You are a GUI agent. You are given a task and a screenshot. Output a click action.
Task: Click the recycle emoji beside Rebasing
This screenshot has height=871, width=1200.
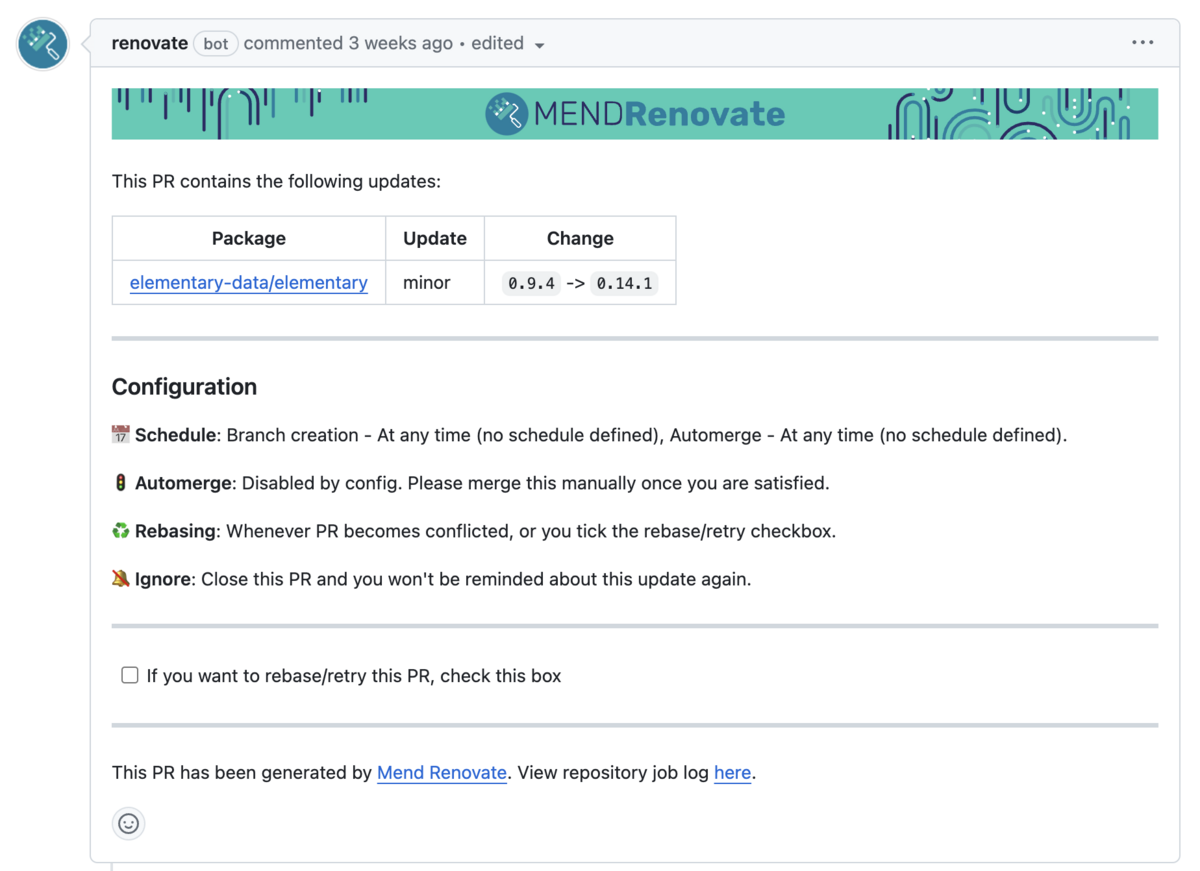[x=120, y=531]
